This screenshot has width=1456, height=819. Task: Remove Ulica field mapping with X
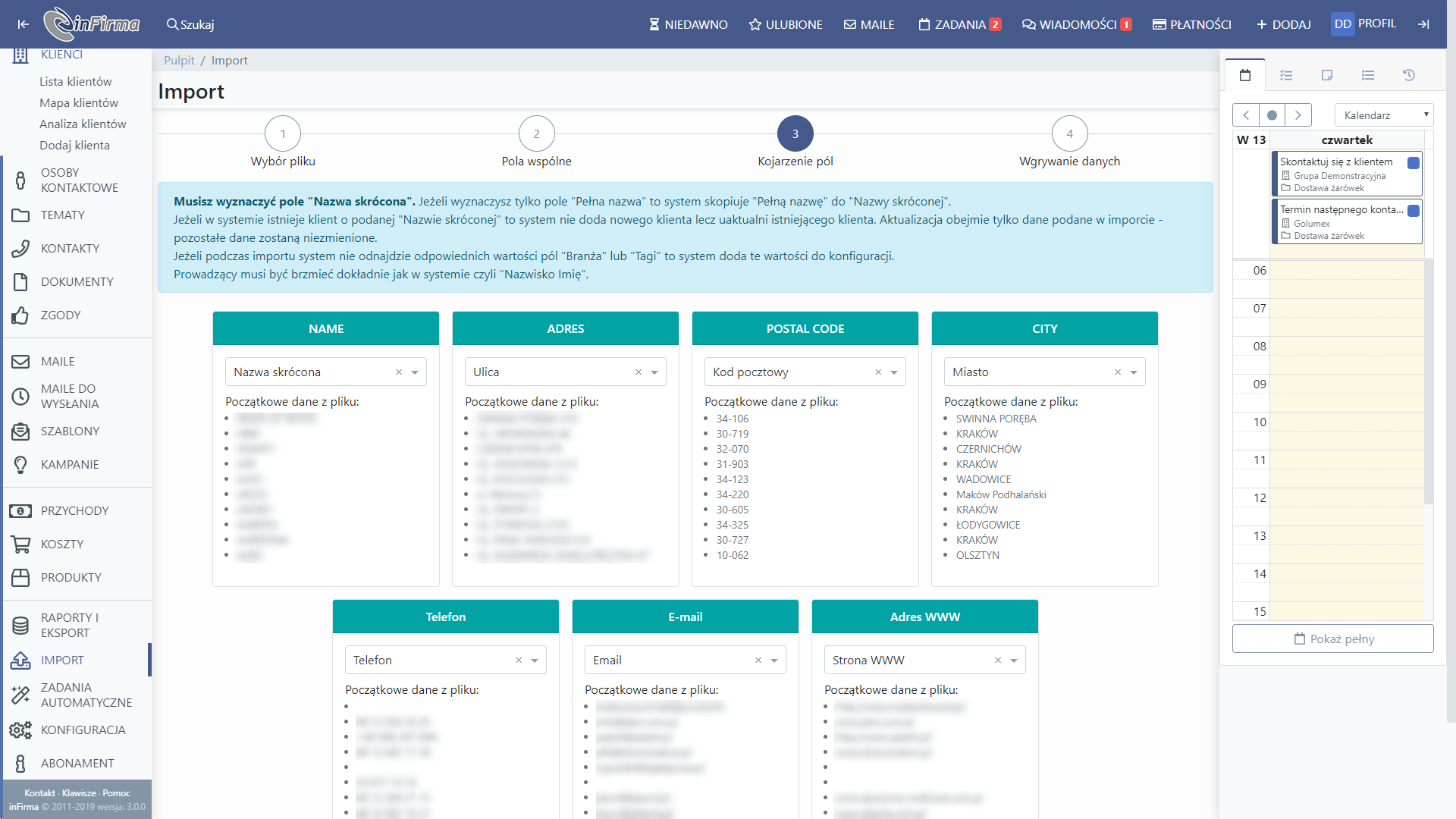tap(637, 371)
